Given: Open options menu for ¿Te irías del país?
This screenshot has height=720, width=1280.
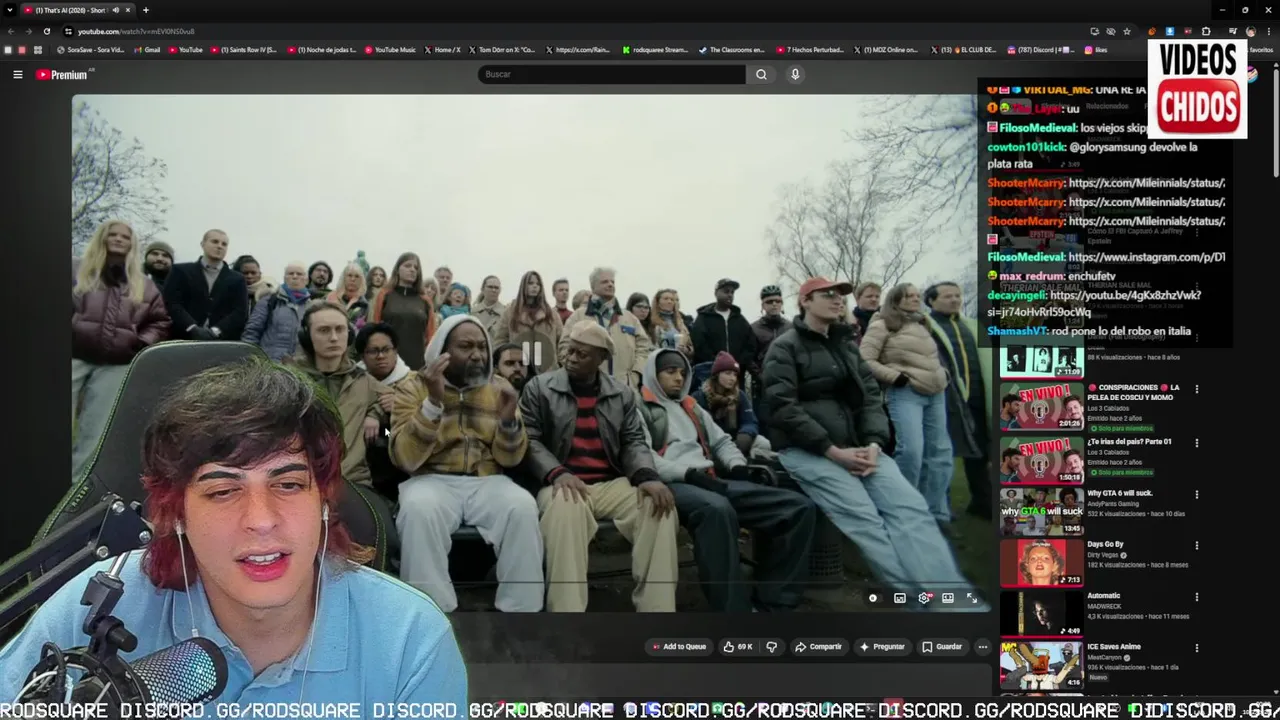Looking at the screenshot, I should (x=1197, y=443).
